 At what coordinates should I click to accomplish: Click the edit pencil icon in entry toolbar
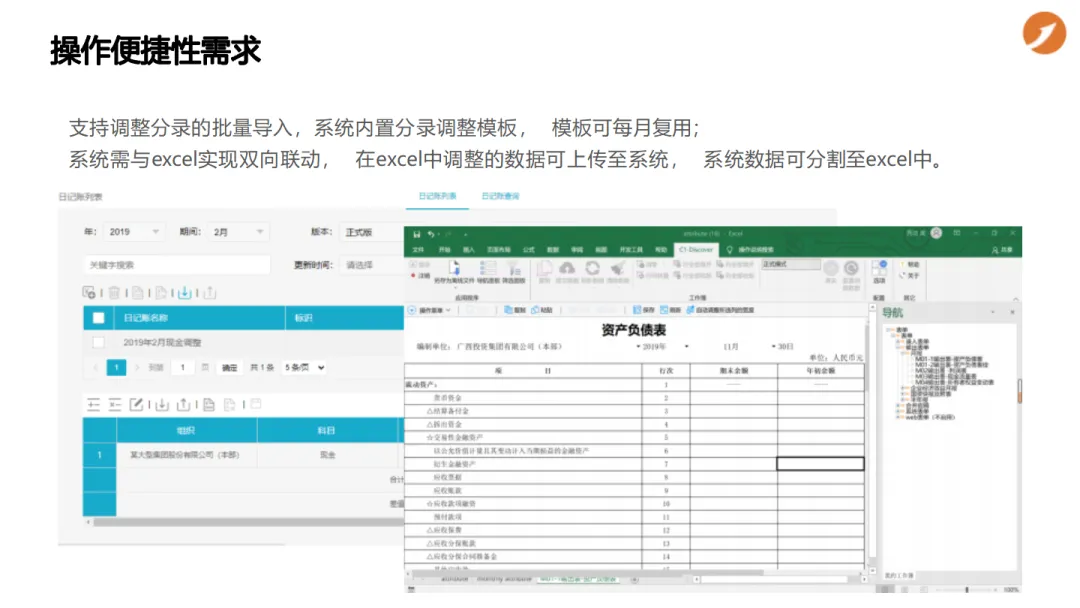tap(136, 404)
